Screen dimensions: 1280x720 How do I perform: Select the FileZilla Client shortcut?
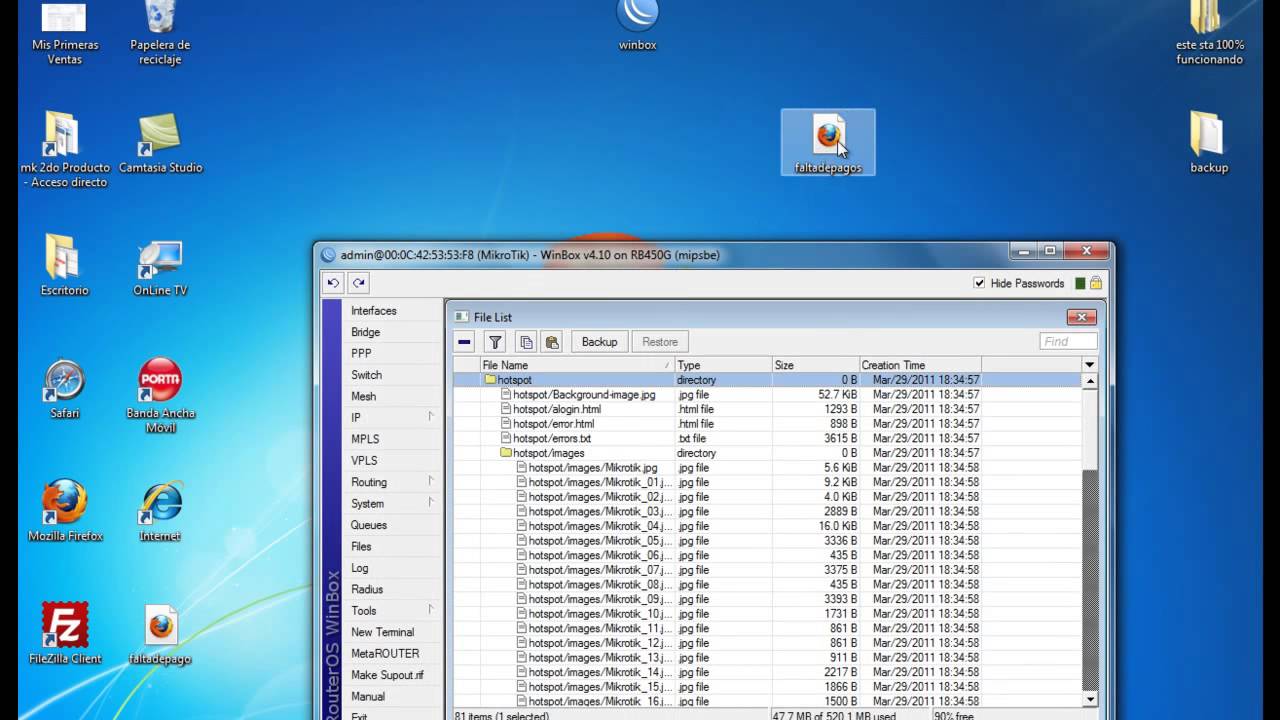65,633
